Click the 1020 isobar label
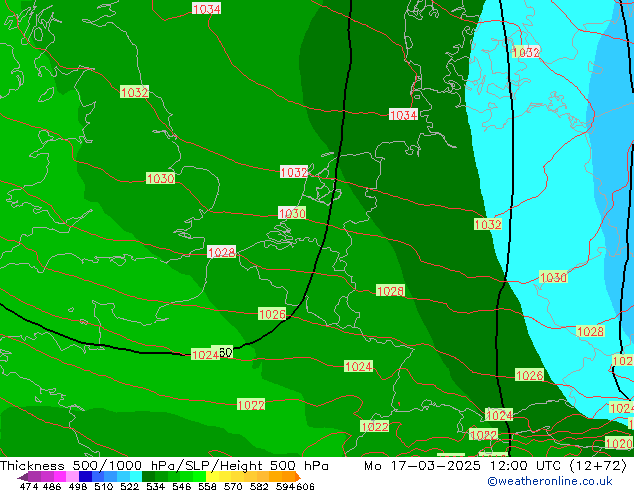Screen dimensions: 634x490 (x=618, y=443)
